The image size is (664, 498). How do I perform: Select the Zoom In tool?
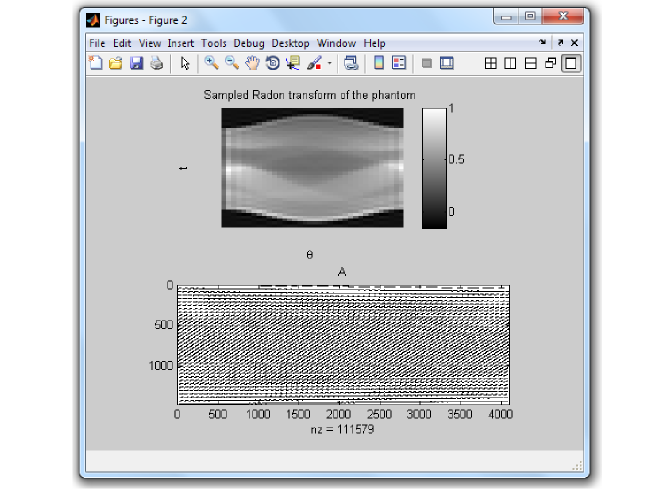(x=211, y=63)
